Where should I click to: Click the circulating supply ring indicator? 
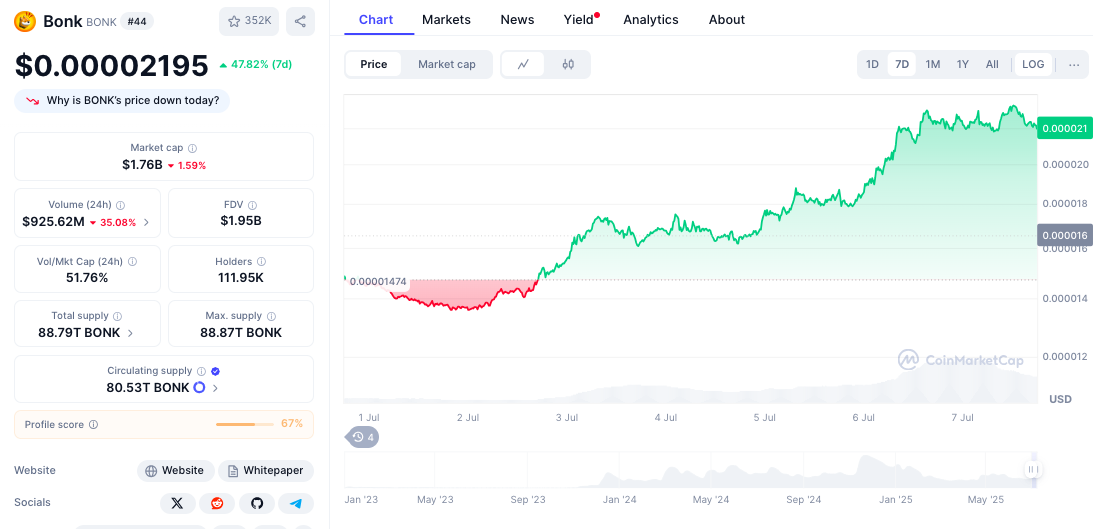pos(199,388)
